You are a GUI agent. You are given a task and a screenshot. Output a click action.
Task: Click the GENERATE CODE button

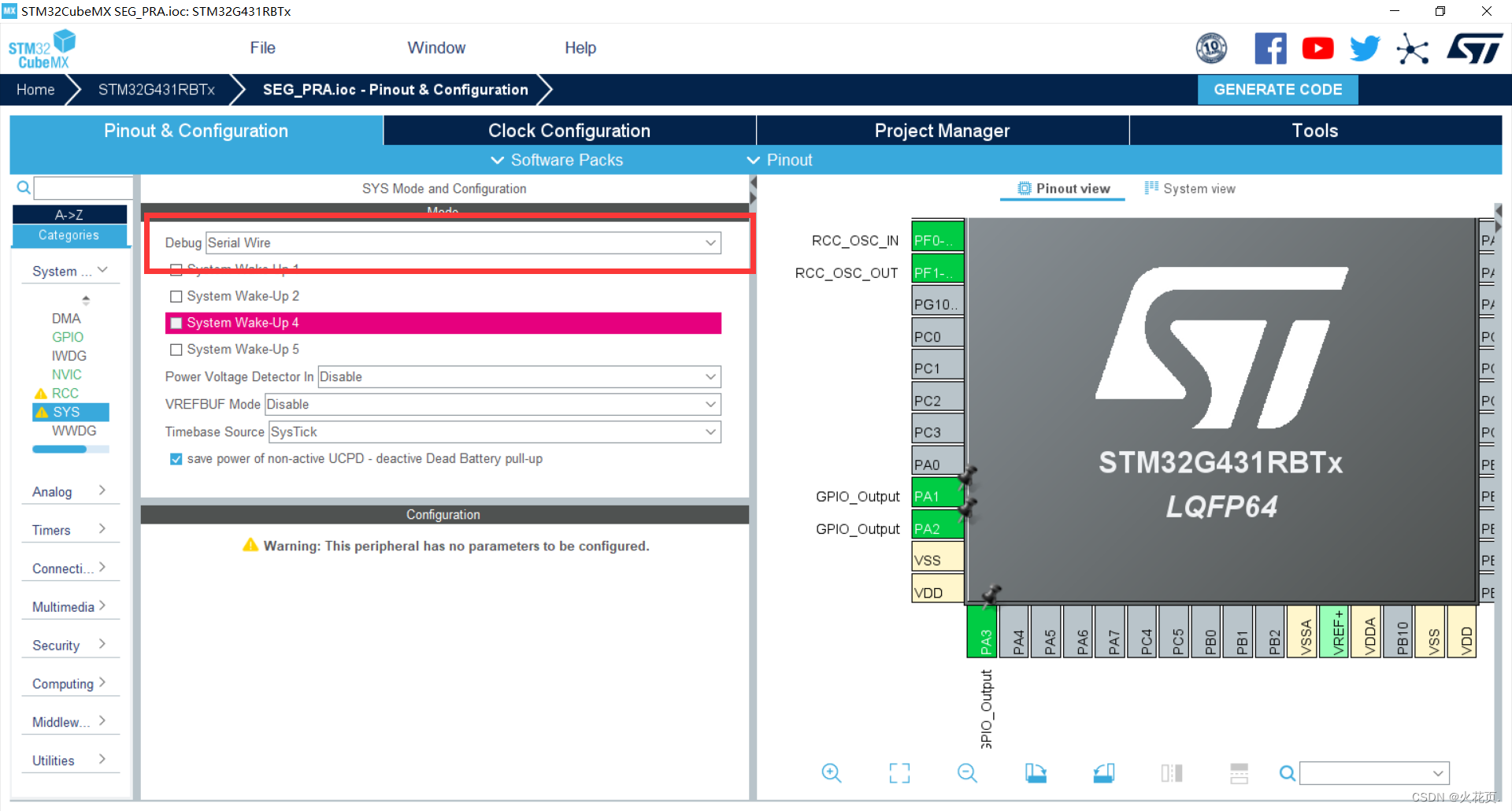tap(1278, 90)
